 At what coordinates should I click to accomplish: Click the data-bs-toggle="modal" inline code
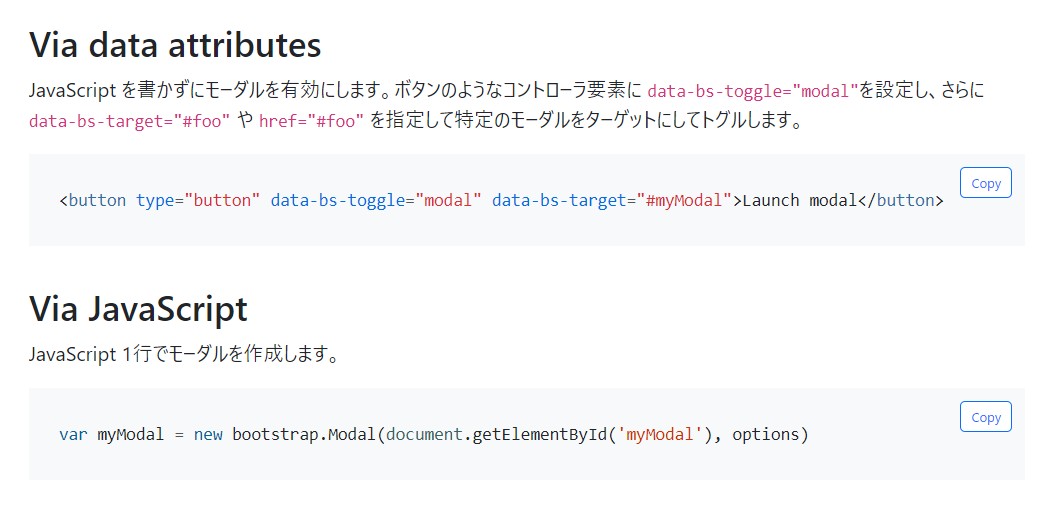(x=754, y=91)
